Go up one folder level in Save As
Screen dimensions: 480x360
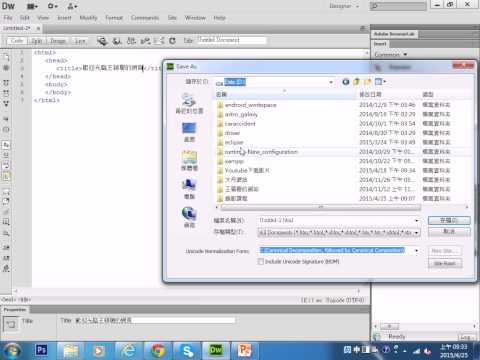tap(356, 82)
